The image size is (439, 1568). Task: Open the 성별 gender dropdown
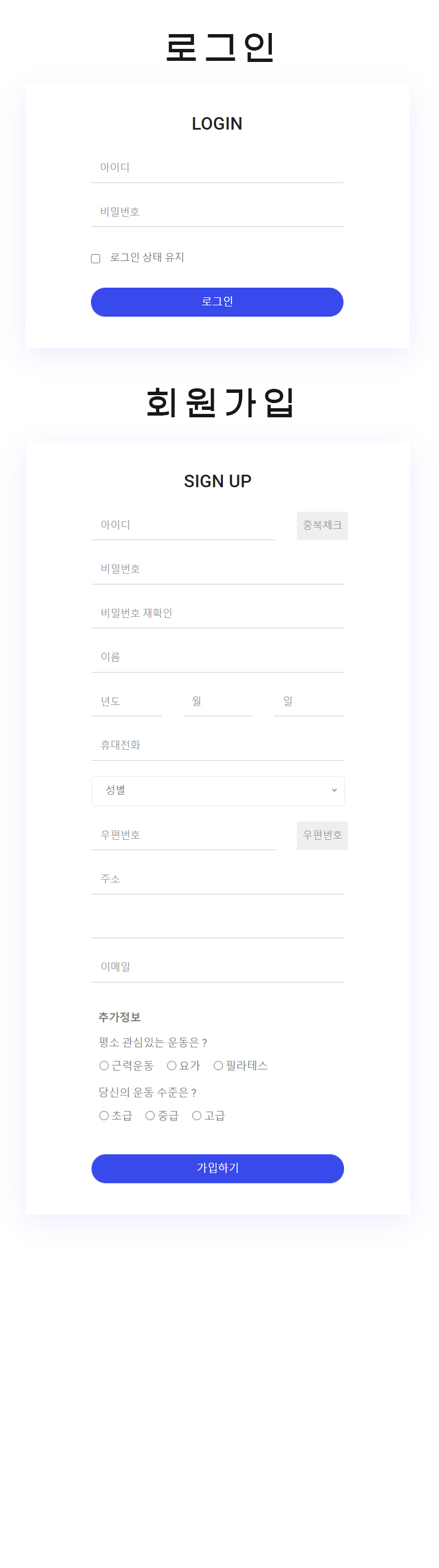217,790
